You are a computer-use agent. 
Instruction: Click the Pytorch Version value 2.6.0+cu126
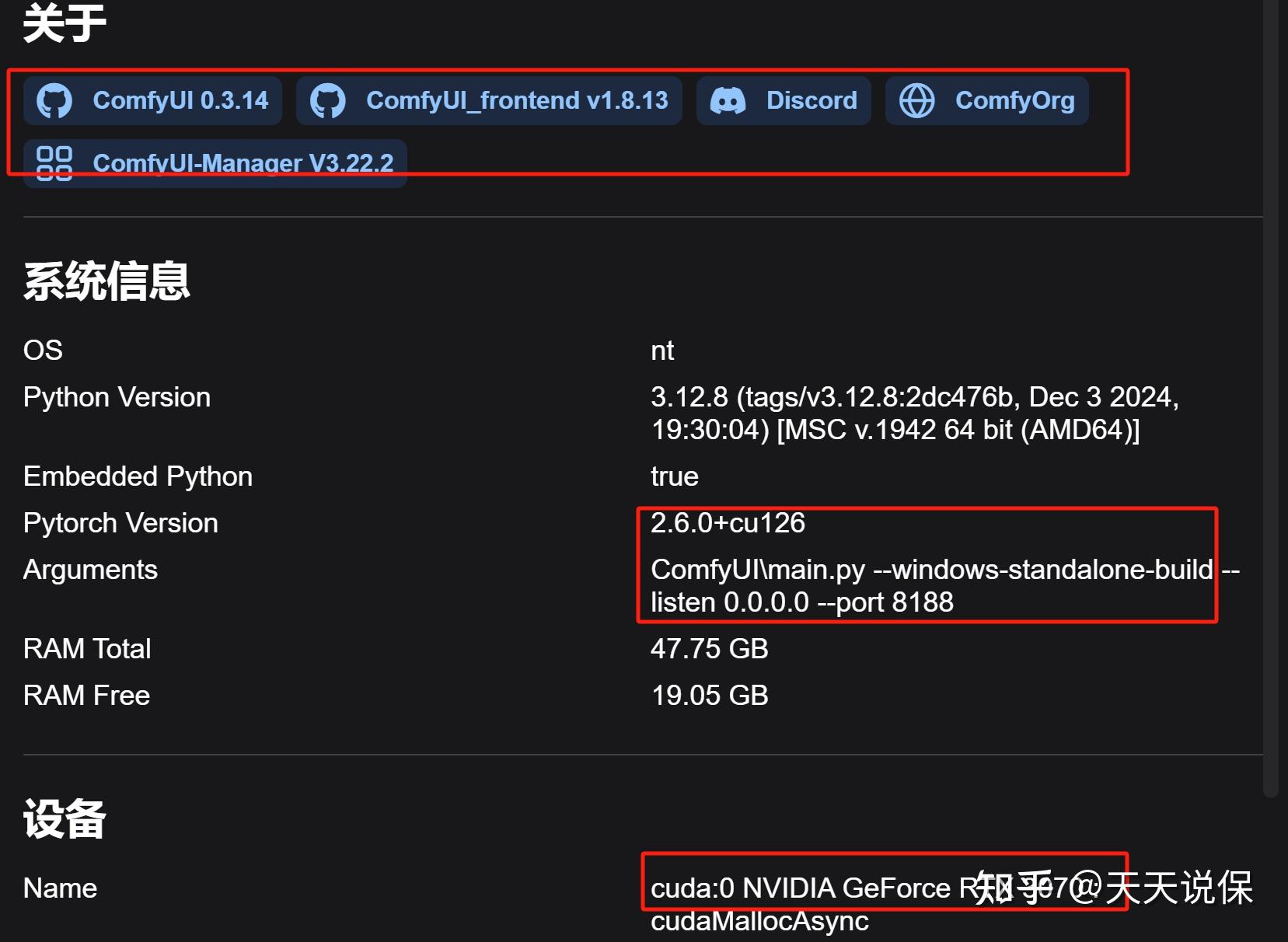pyautogui.click(x=728, y=523)
